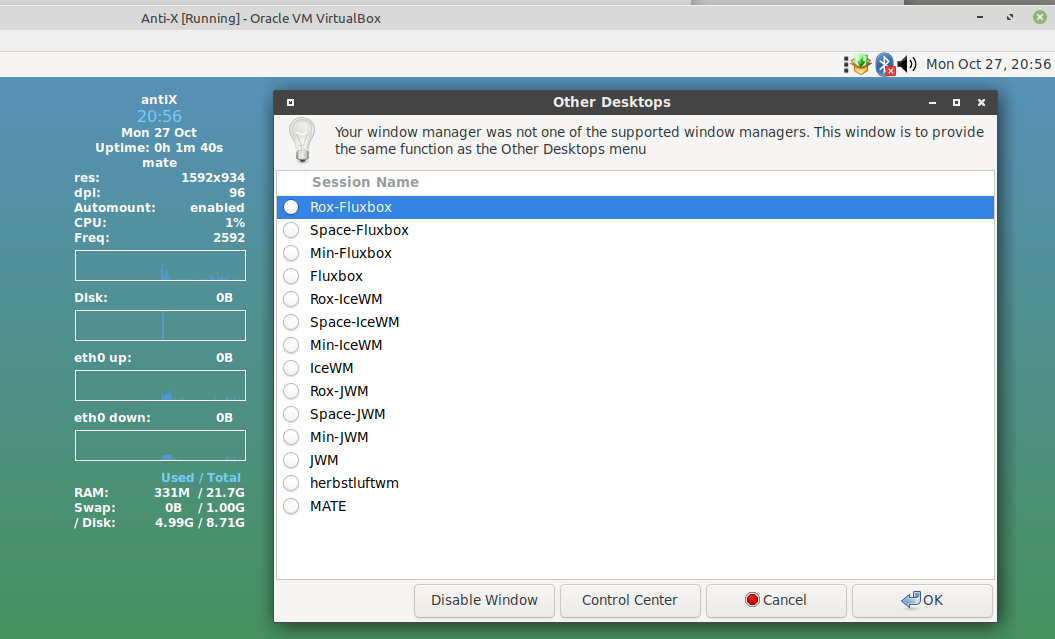Click the window menu icon in the Other Desktops title bar
Image resolution: width=1055 pixels, height=639 pixels.
point(290,102)
